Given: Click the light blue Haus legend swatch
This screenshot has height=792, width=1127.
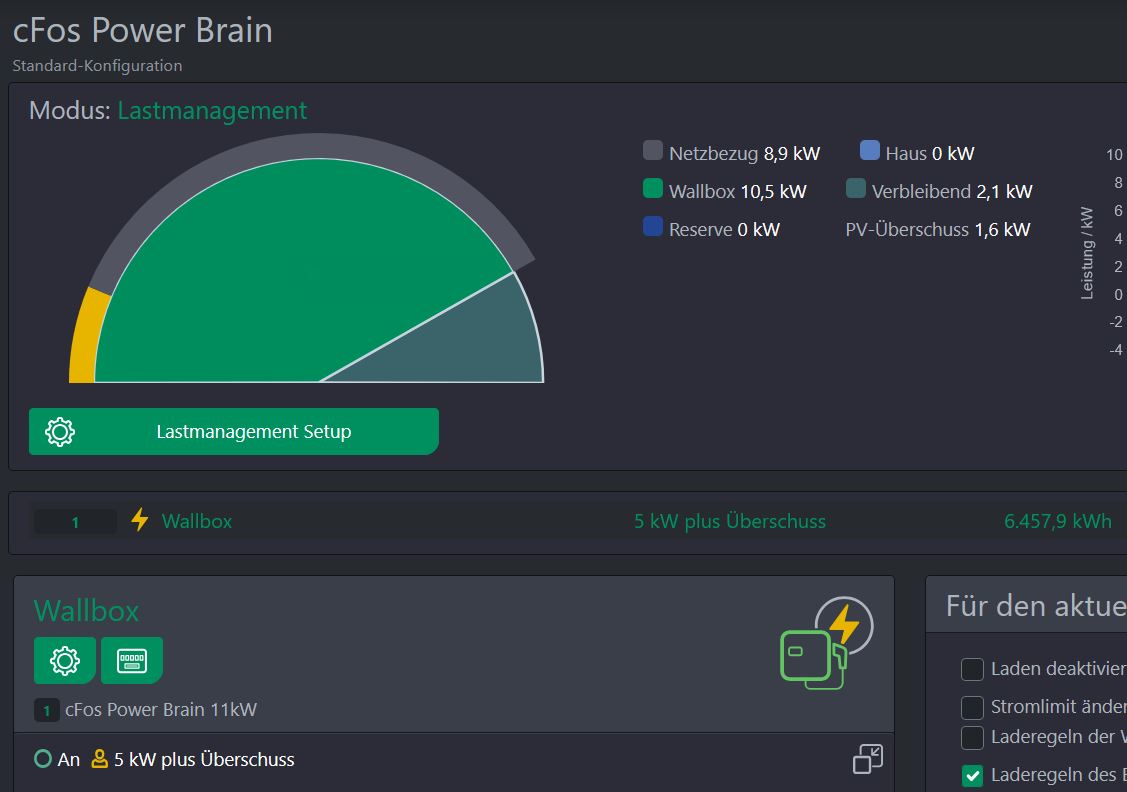Looking at the screenshot, I should [870, 150].
